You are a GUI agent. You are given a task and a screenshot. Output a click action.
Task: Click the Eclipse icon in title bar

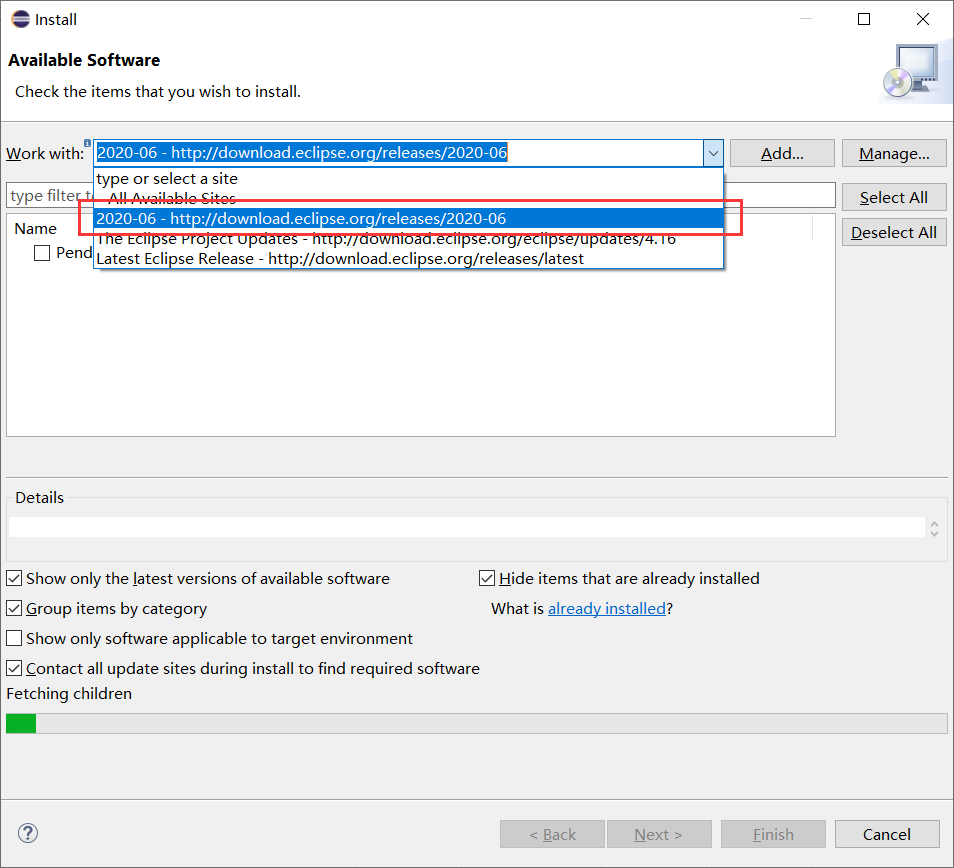click(x=20, y=19)
